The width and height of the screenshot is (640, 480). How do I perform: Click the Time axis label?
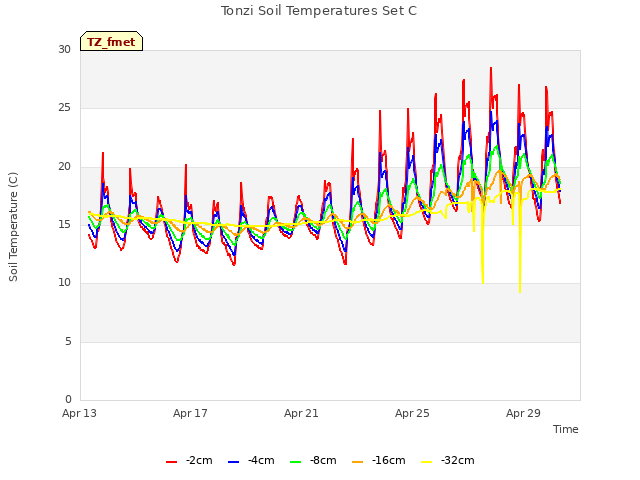[566, 429]
